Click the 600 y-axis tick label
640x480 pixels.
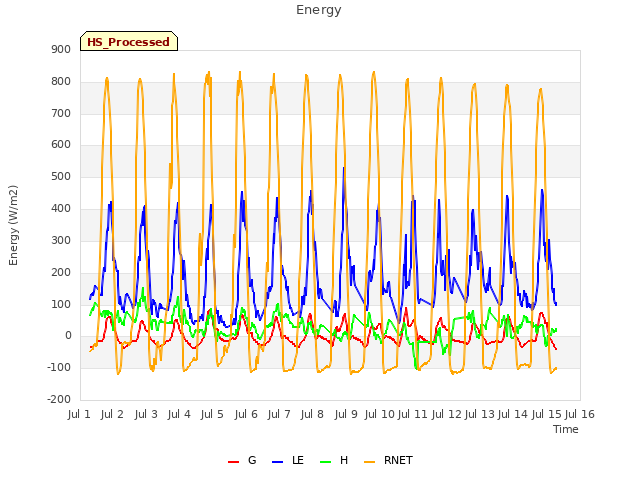(x=61, y=144)
